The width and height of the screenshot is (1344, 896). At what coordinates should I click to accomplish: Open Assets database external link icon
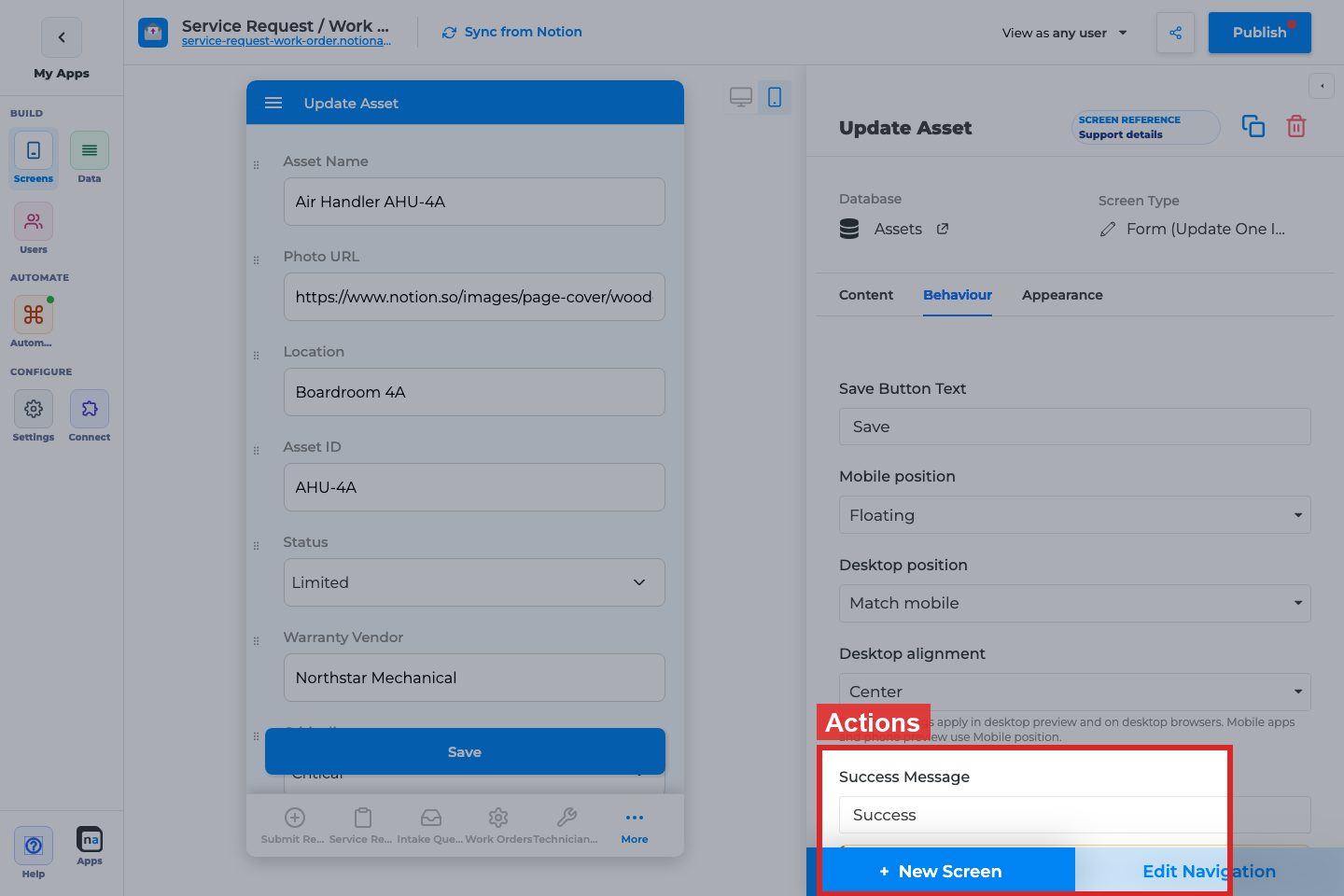943,229
